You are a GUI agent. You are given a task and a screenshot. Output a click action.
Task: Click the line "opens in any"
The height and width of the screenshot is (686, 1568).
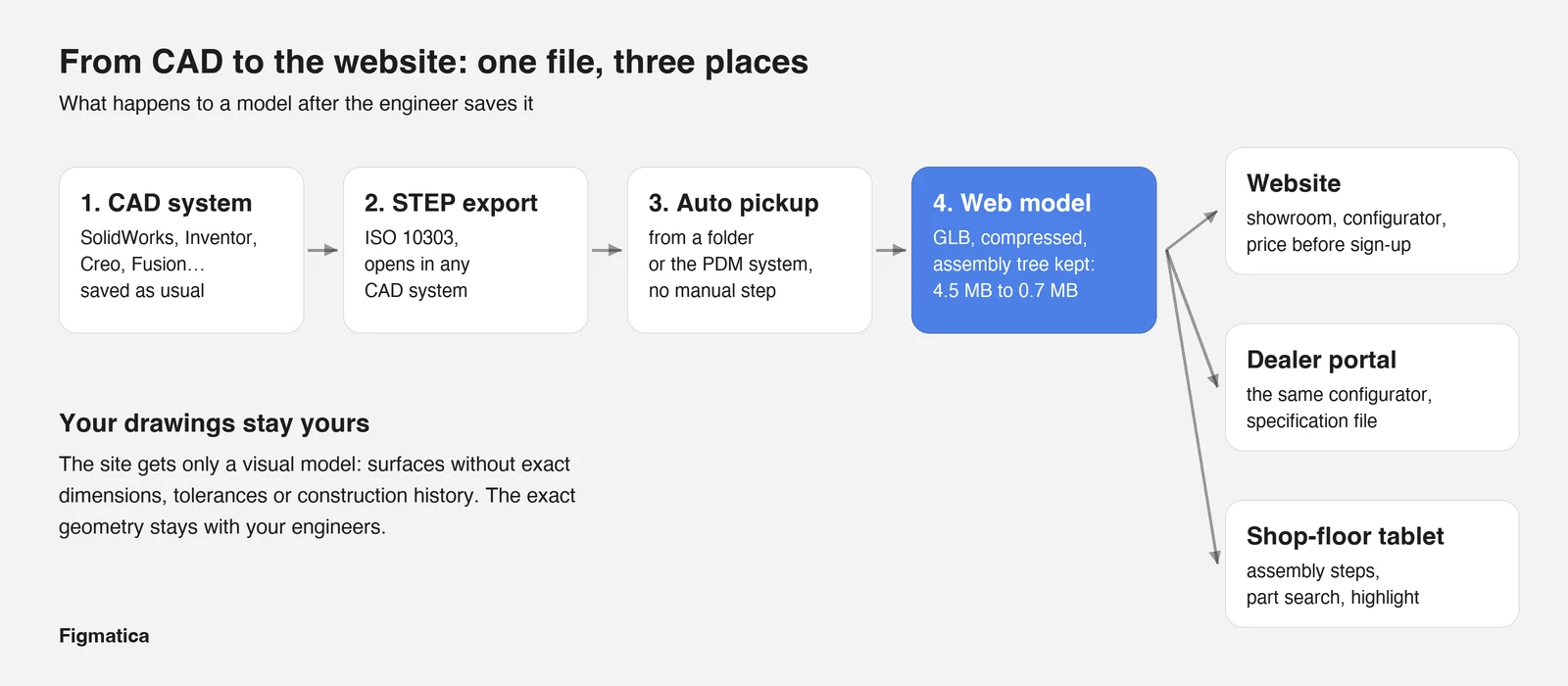point(417,265)
